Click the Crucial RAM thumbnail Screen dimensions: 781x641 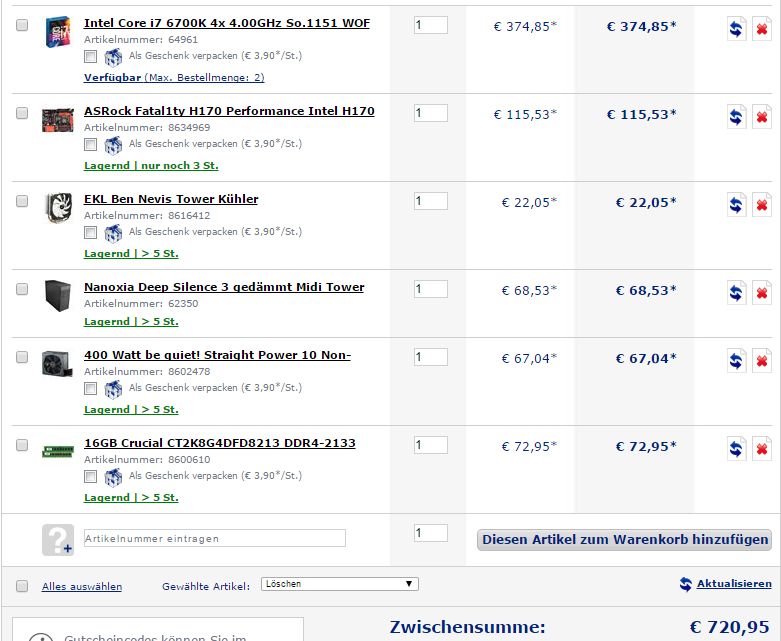58,452
